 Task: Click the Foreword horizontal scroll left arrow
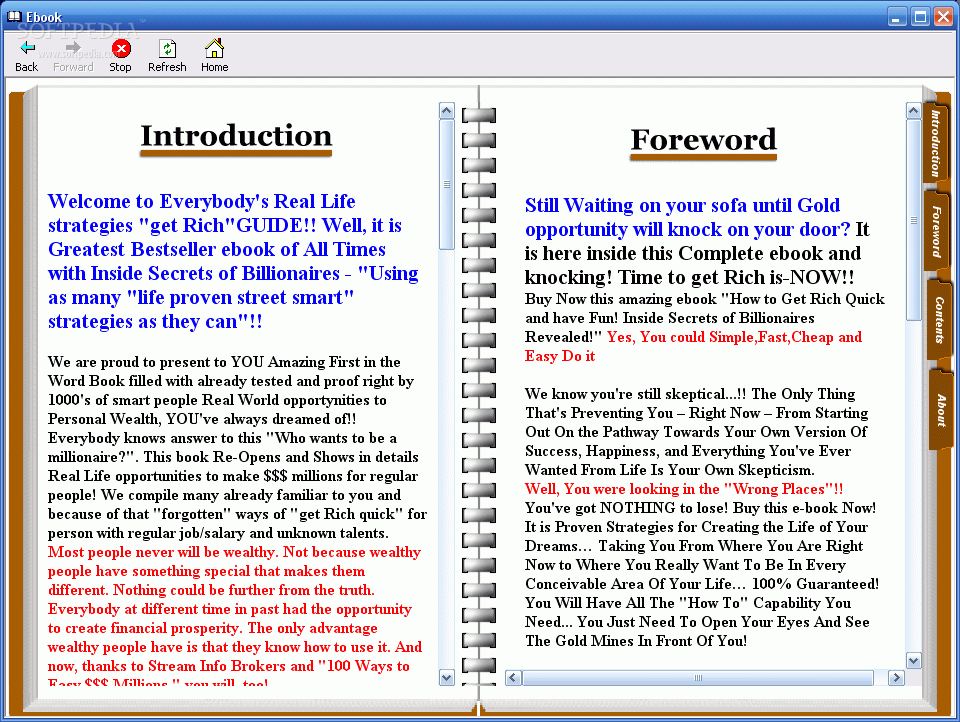pyautogui.click(x=513, y=677)
